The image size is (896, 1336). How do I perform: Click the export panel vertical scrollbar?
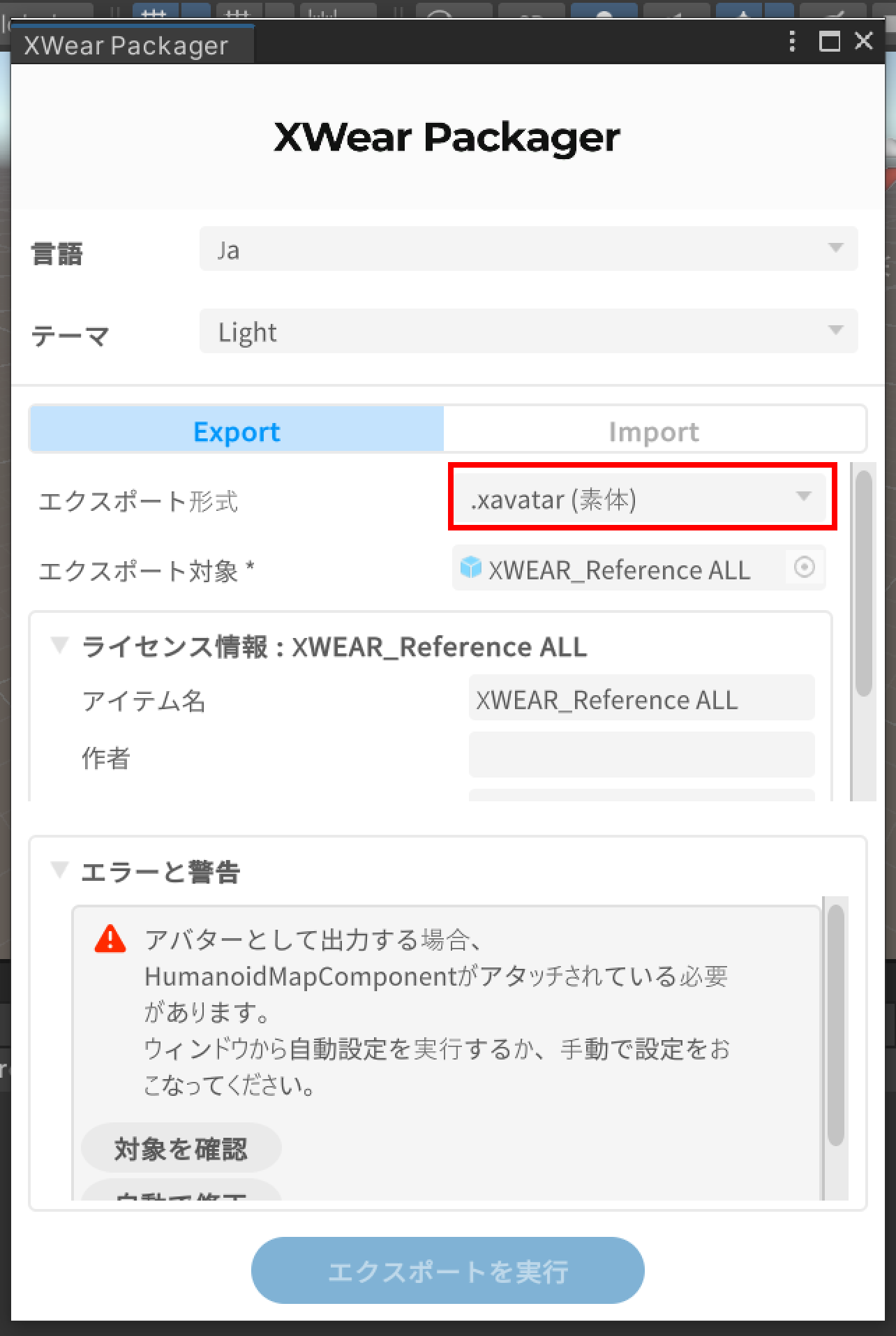[x=864, y=584]
